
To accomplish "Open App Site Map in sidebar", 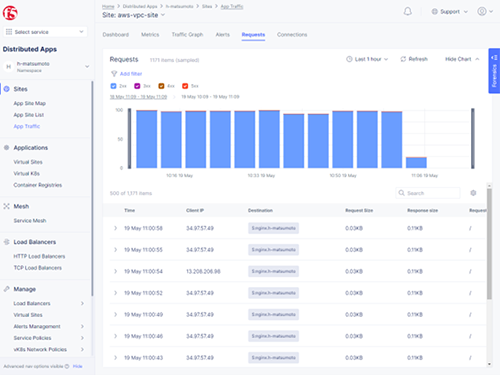I will pos(30,103).
